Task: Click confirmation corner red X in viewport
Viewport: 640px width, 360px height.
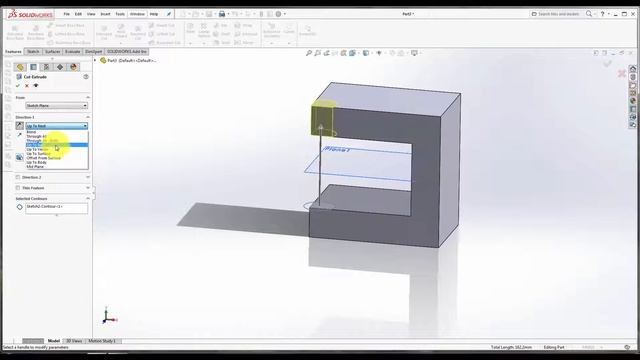Action: click(622, 73)
